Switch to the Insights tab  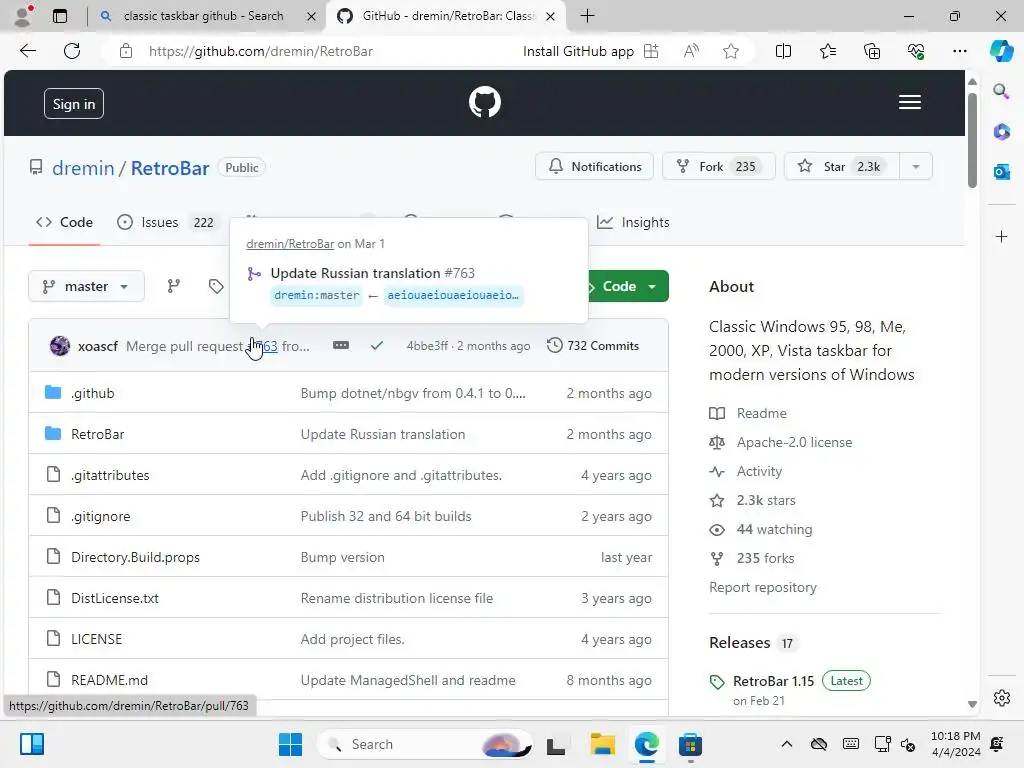(633, 222)
